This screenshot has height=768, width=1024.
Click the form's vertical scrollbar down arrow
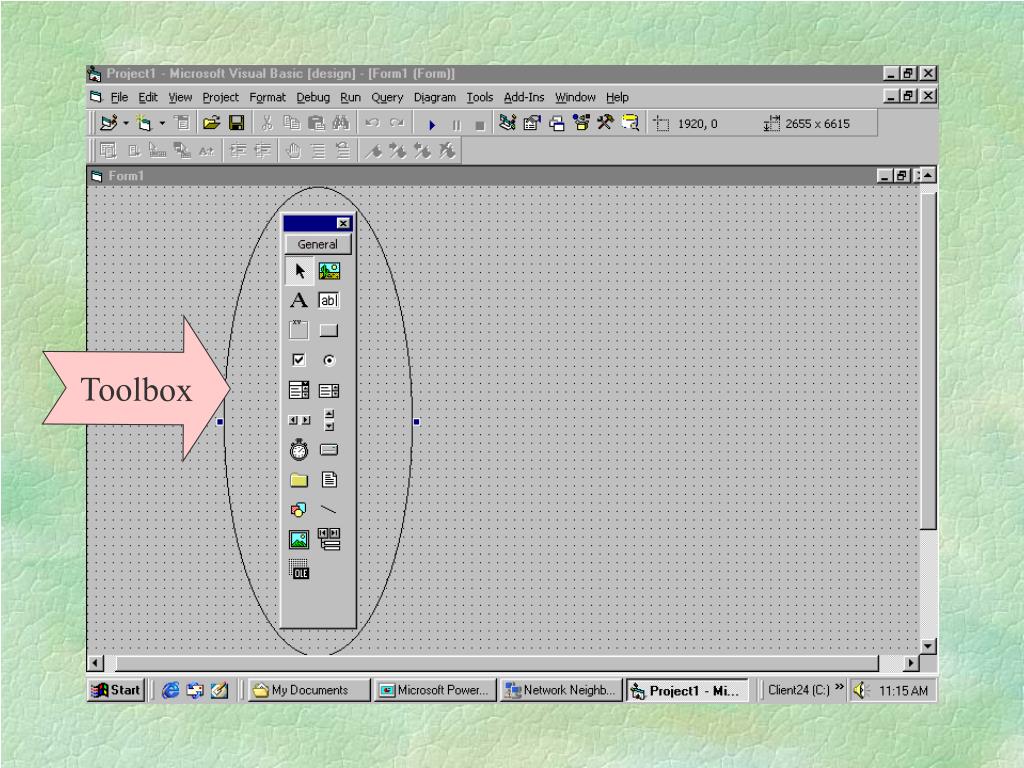[x=928, y=646]
